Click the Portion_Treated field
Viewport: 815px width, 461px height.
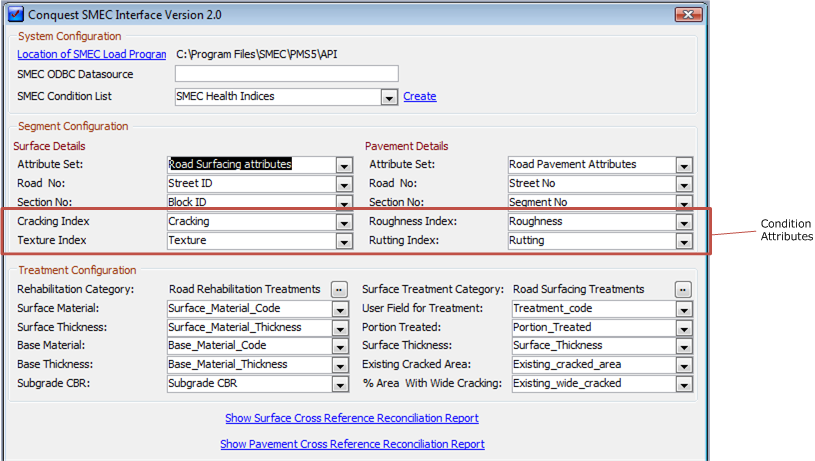[594, 327]
